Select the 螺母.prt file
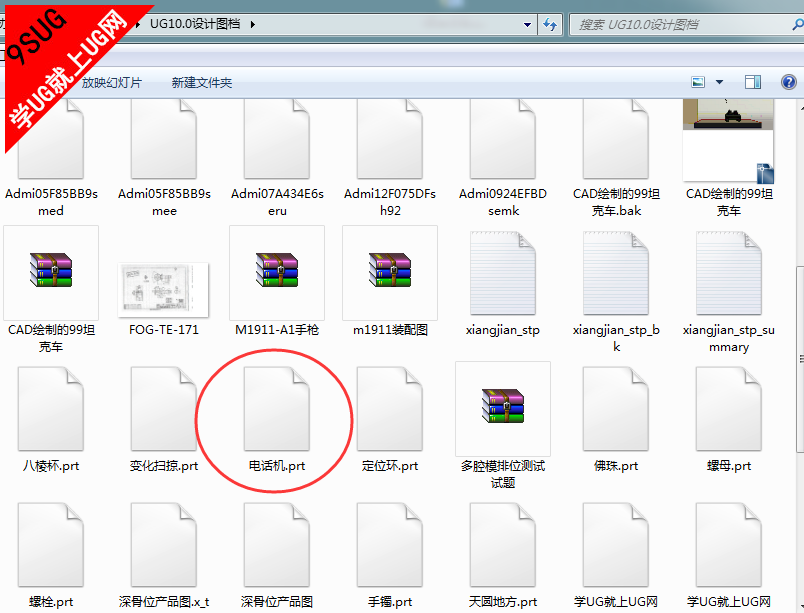 click(729, 409)
